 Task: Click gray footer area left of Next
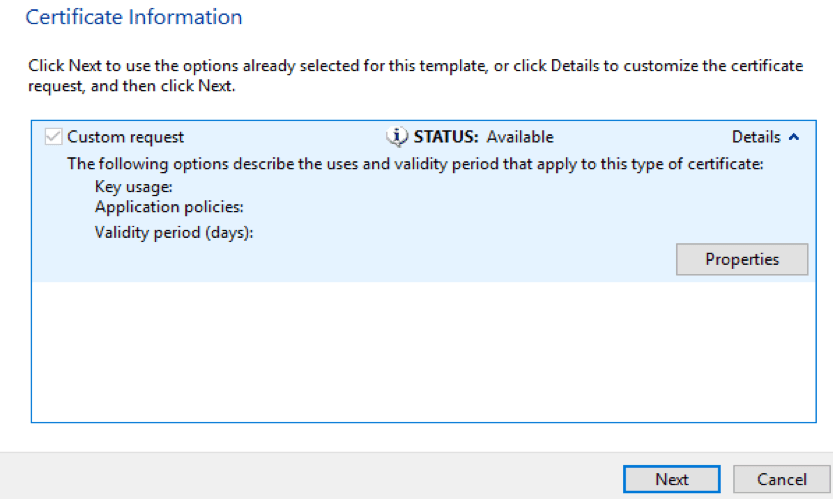coord(300,478)
